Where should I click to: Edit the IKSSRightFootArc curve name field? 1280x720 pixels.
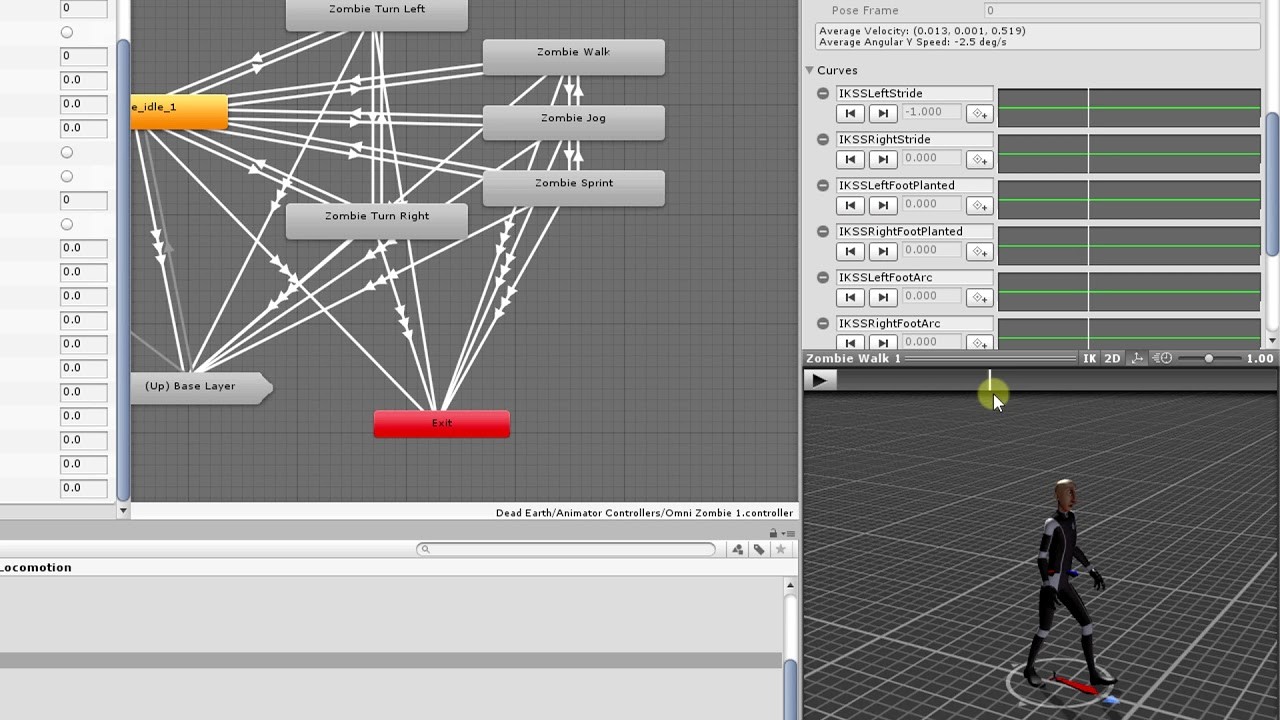click(915, 323)
